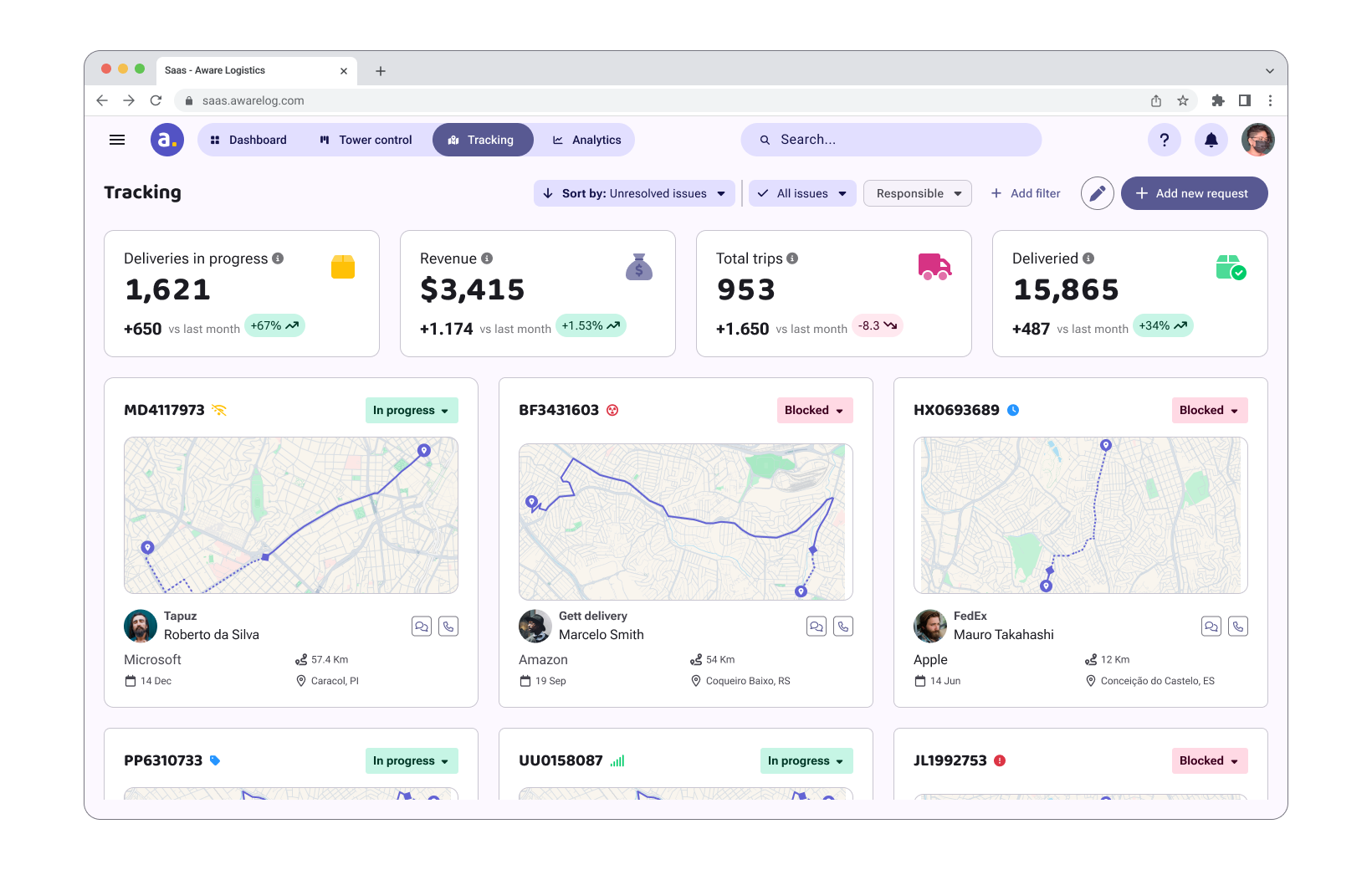The height and width of the screenshot is (870, 1372).
Task: Click Roberto da Silva's avatar
Action: [x=141, y=626]
